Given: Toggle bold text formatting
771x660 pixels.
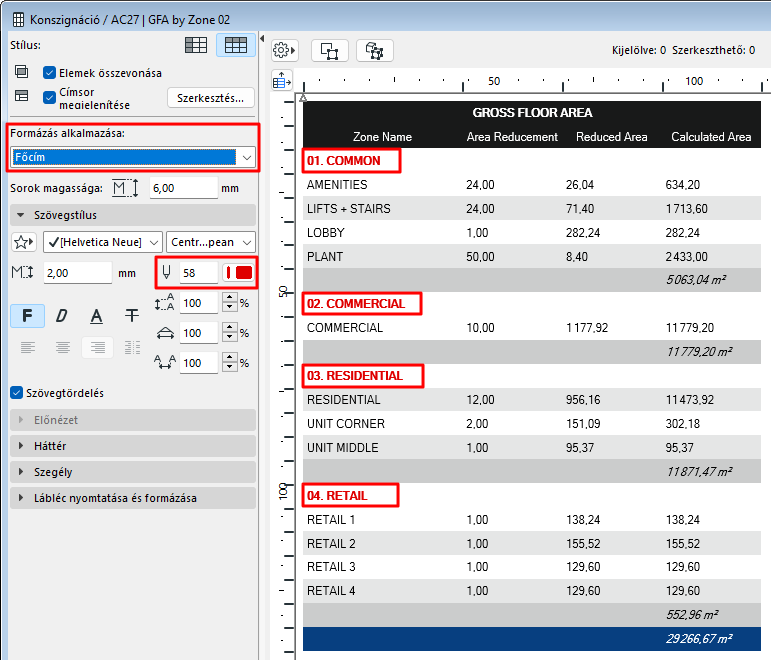Looking at the screenshot, I should coord(27,316).
